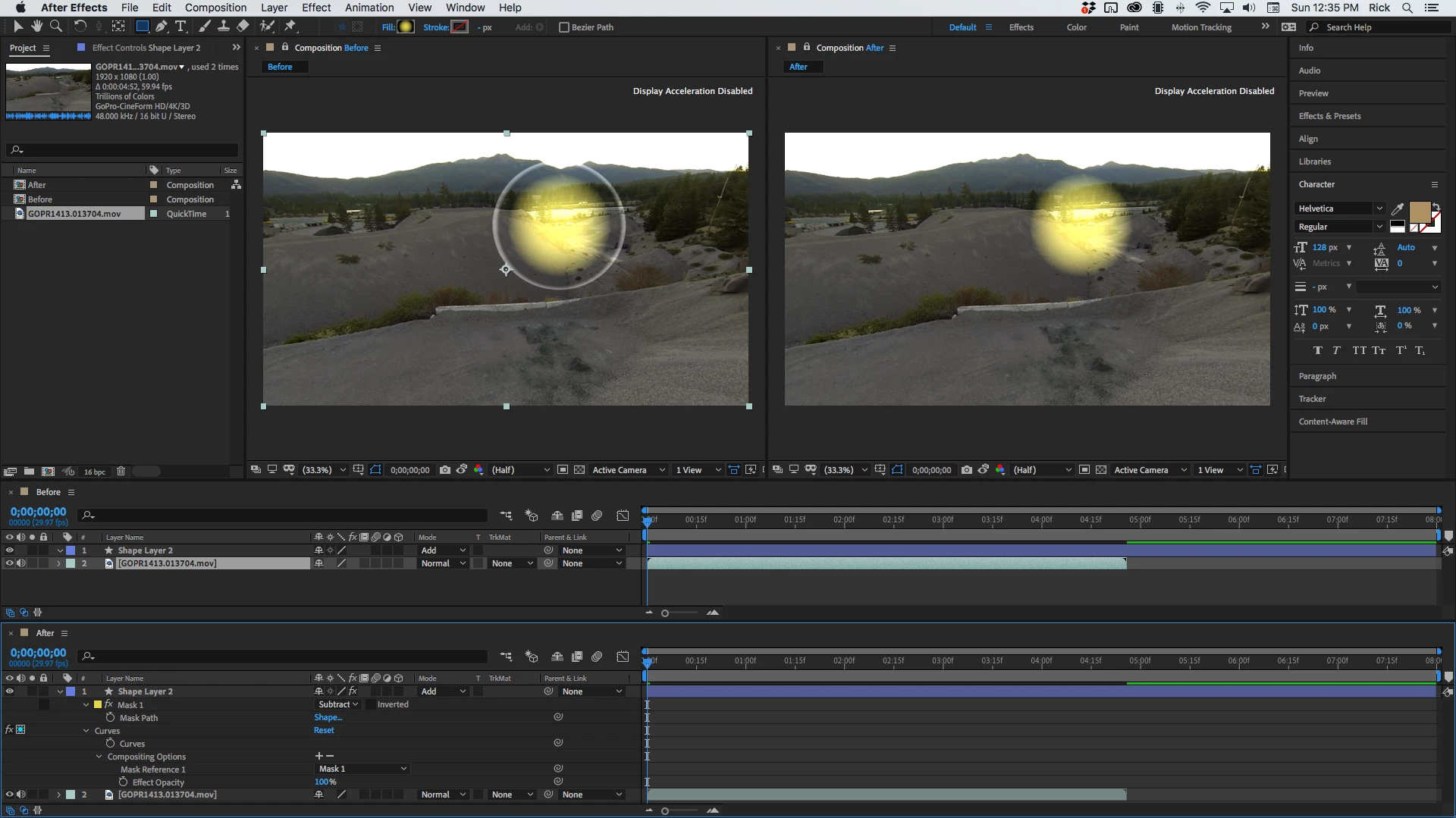The height and width of the screenshot is (818, 1456).
Task: Toggle the Bezier Path checkbox
Action: [563, 27]
